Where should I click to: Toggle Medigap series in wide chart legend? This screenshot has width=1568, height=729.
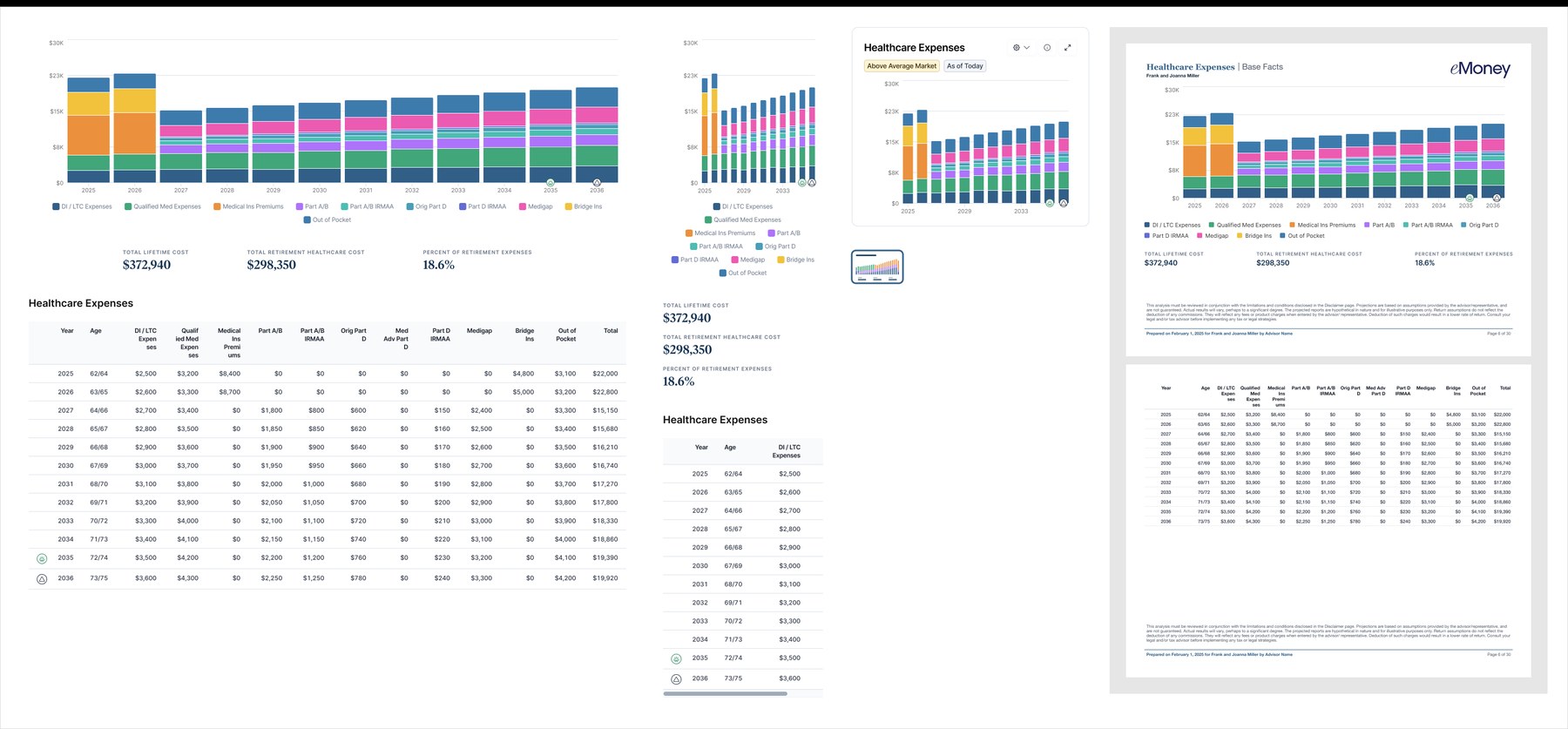536,206
